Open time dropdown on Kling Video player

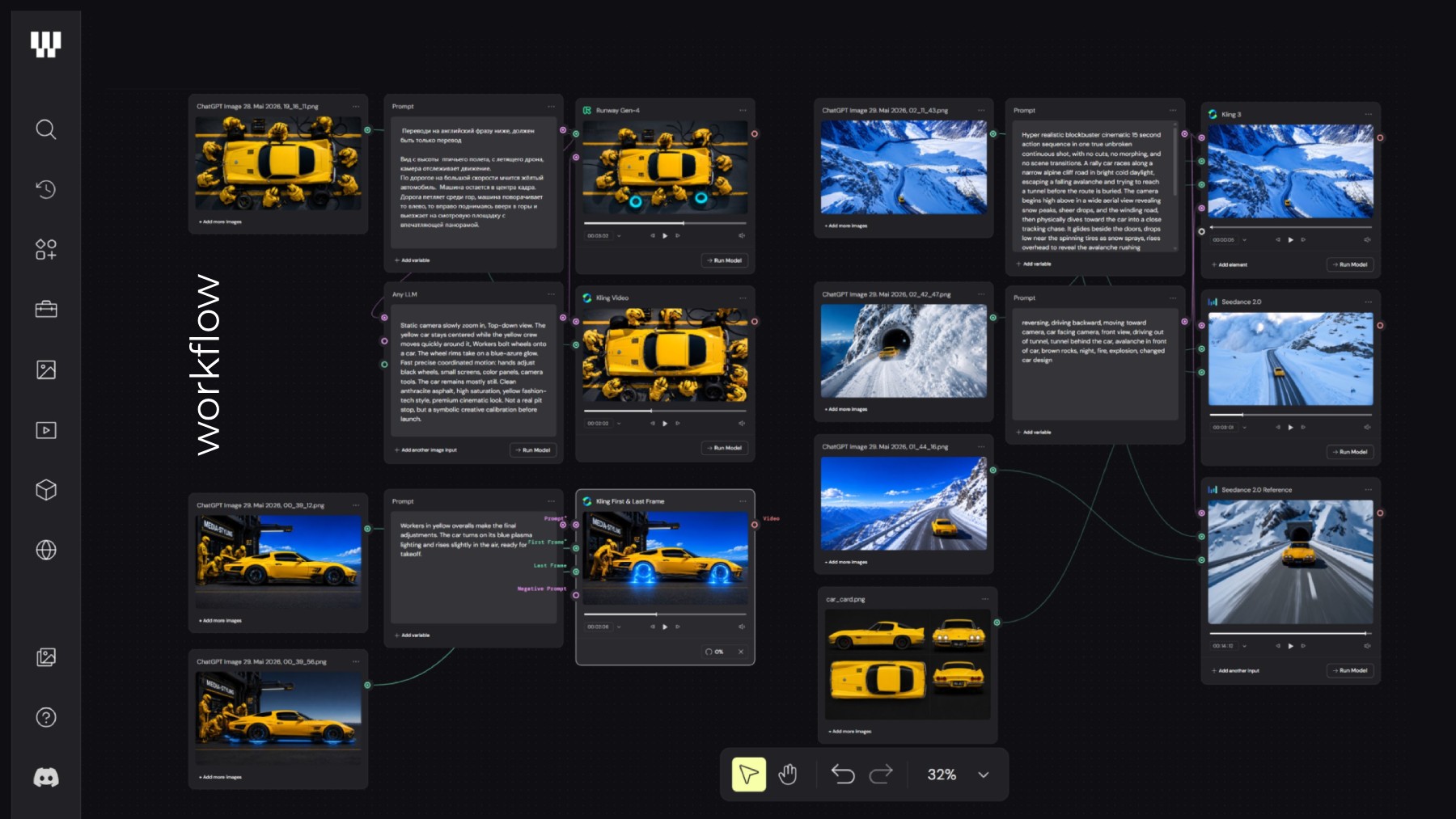619,424
